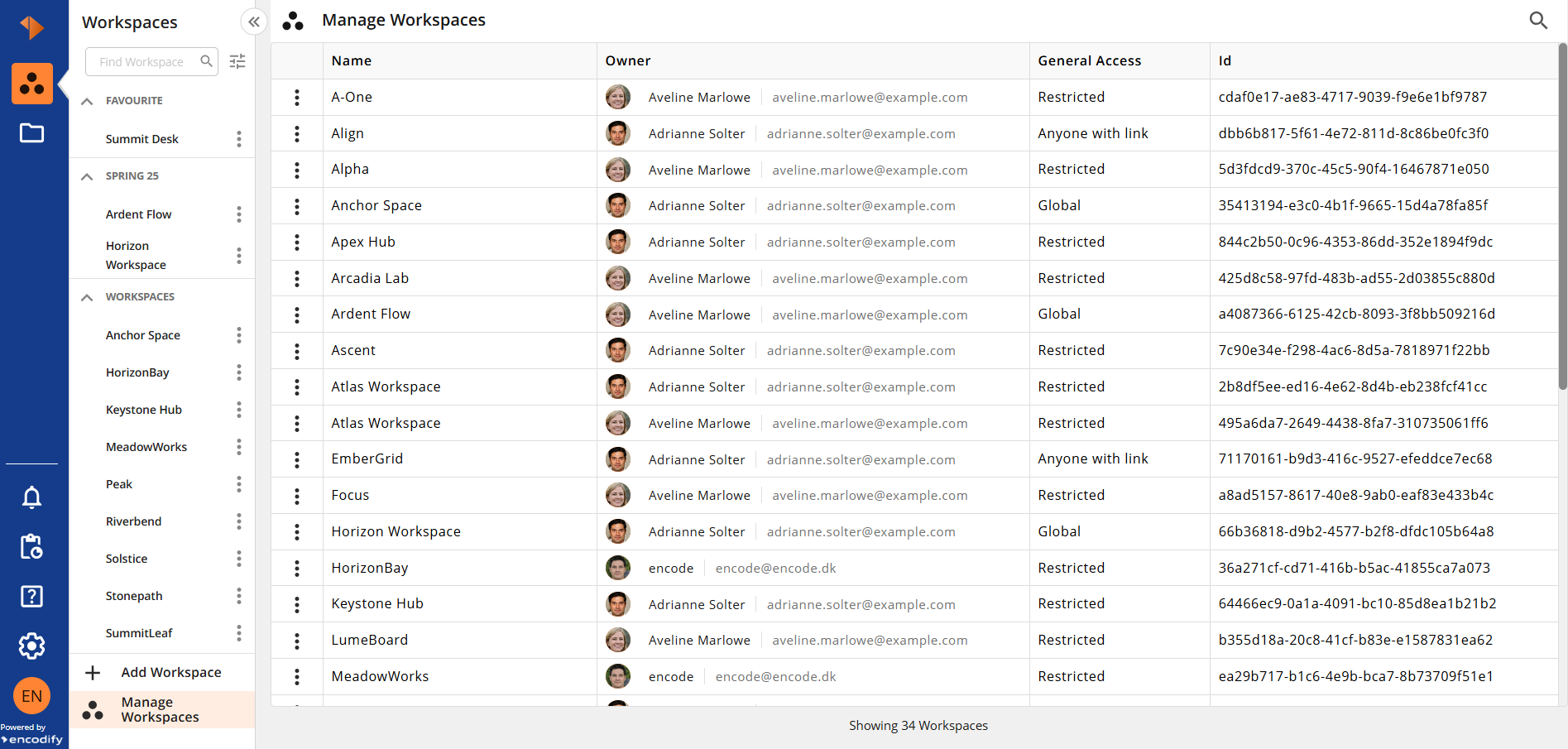Viewport: 1568px width, 749px height.
Task: Click the Add Workspace button
Action: tap(162, 672)
